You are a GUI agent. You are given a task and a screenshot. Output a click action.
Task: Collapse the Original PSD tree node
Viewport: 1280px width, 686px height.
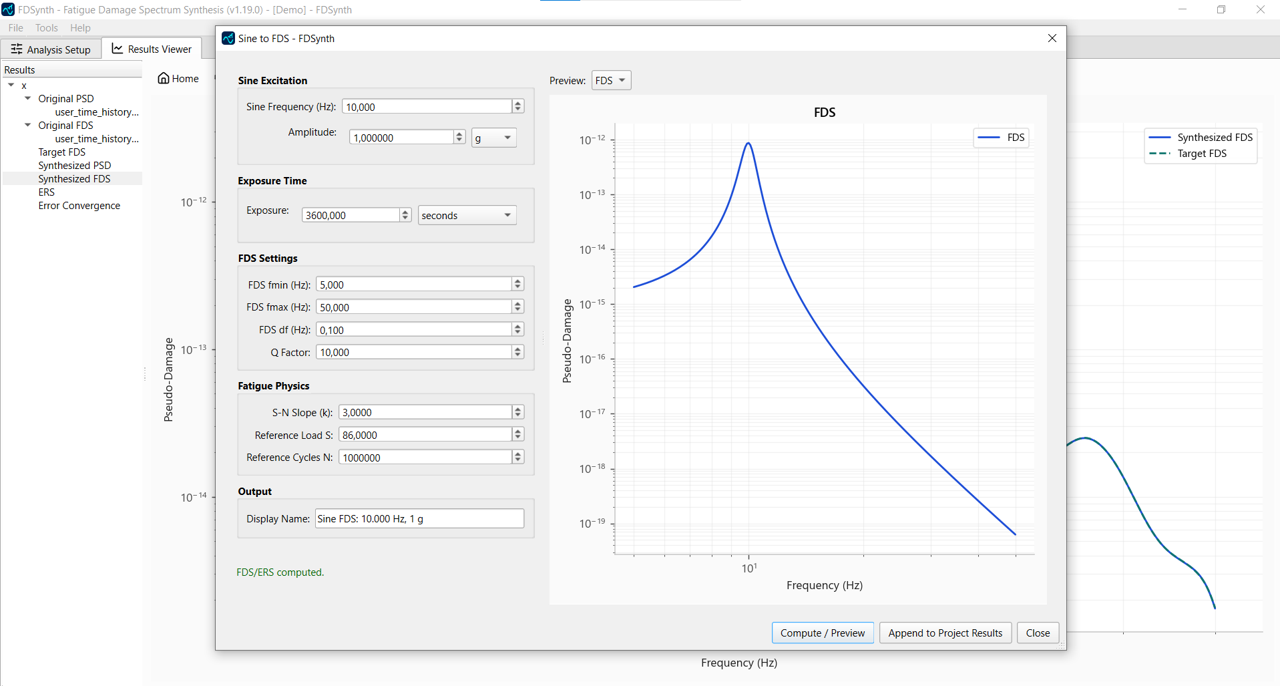(27, 98)
